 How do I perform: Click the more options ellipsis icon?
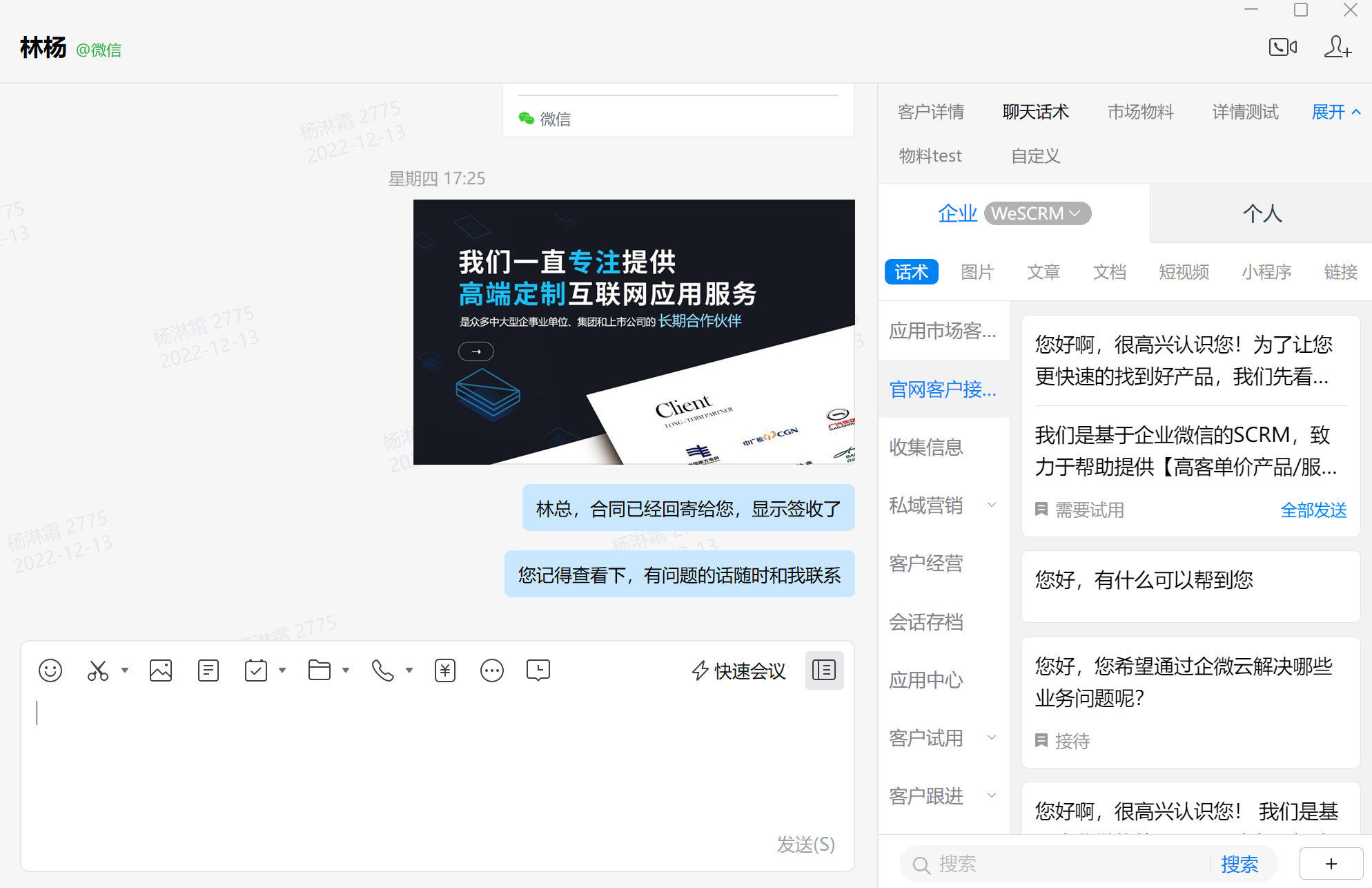coord(492,670)
